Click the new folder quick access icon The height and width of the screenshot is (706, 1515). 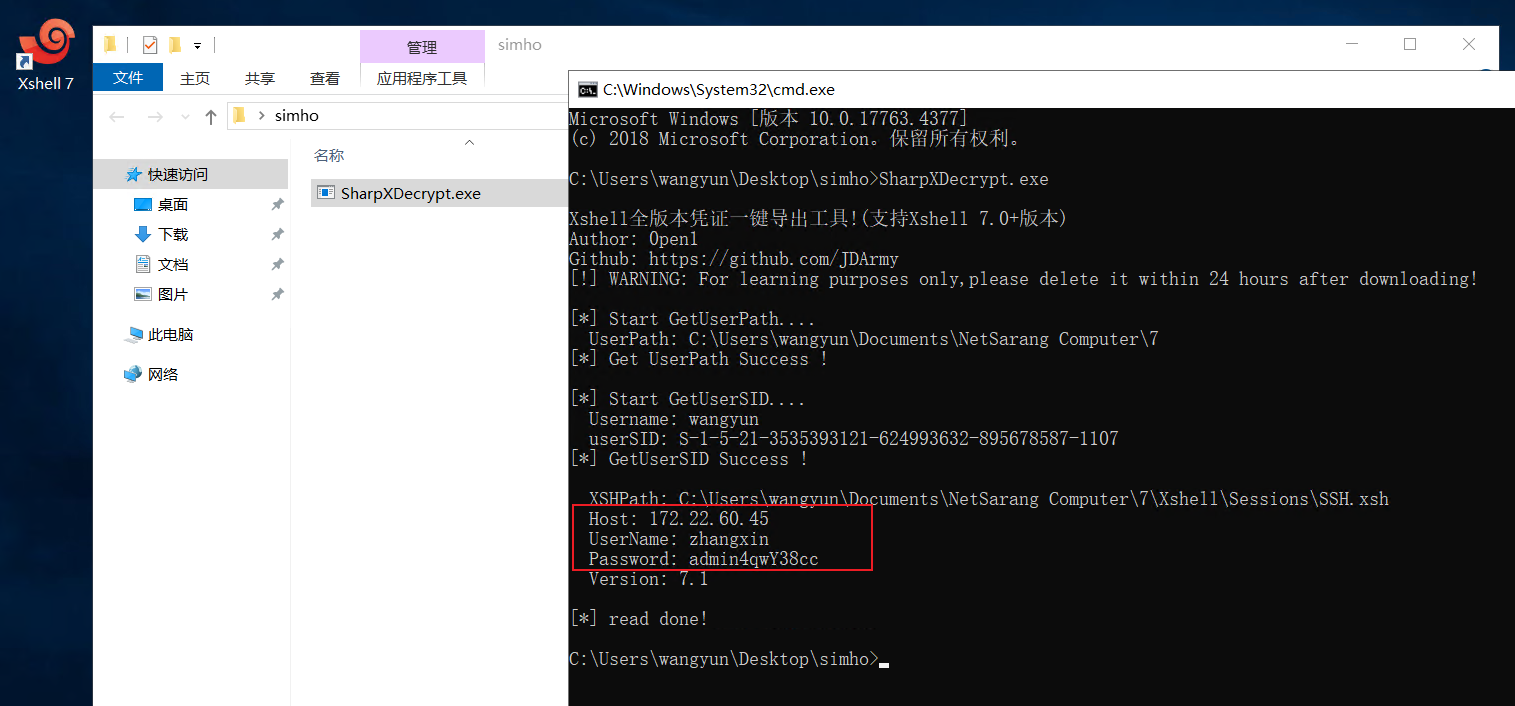coord(175,45)
